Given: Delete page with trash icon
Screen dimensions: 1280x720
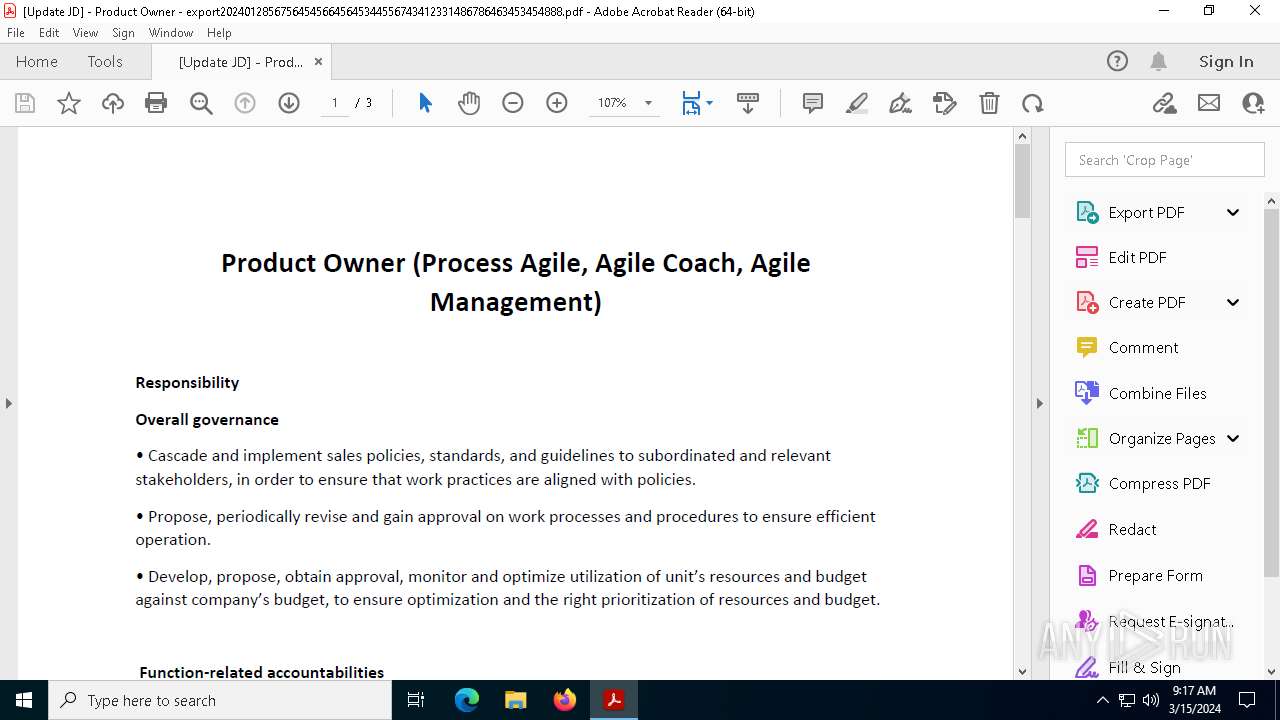Looking at the screenshot, I should pyautogui.click(x=989, y=103).
